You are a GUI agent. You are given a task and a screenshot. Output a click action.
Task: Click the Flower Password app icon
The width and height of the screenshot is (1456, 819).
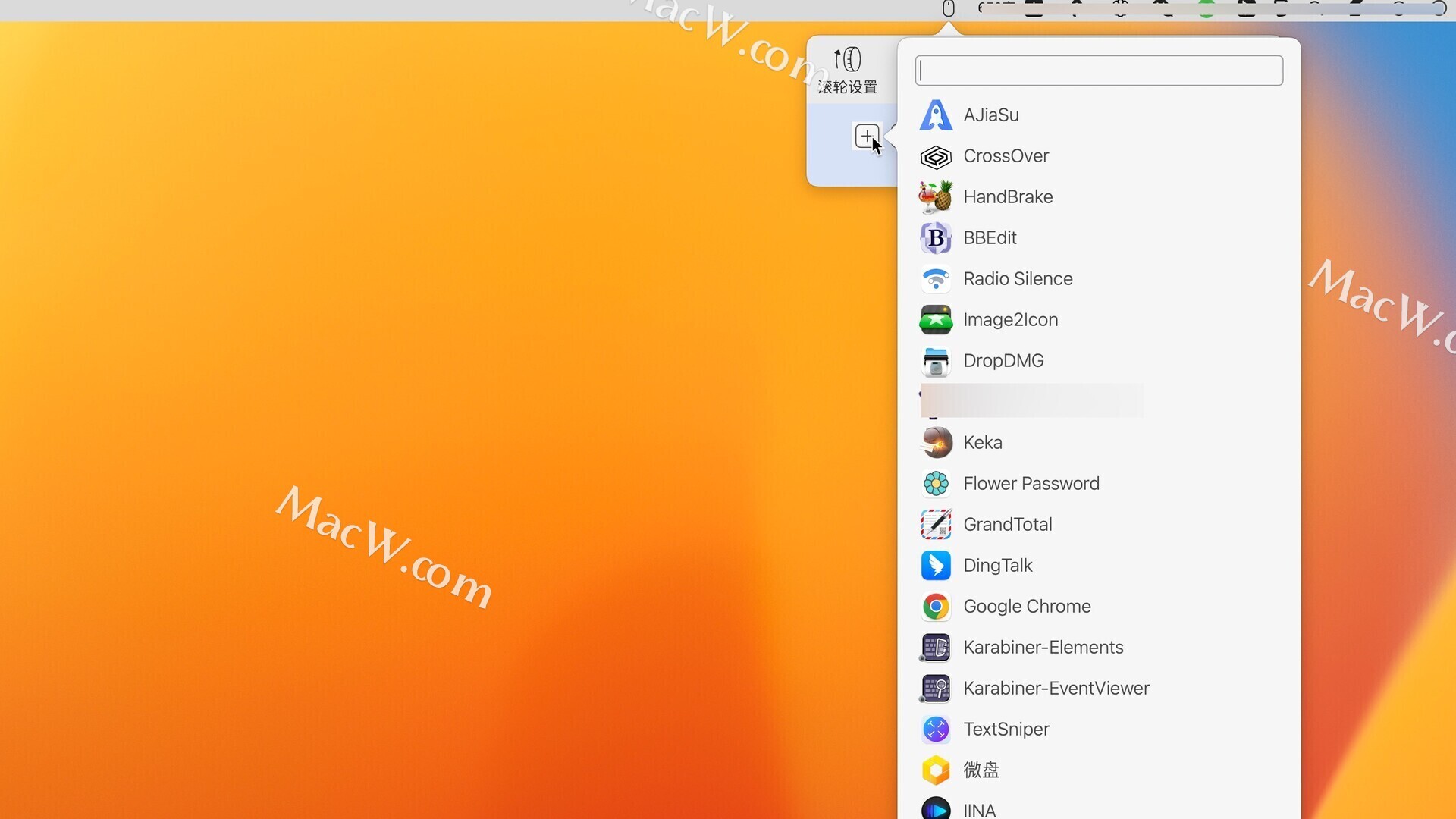[936, 484]
